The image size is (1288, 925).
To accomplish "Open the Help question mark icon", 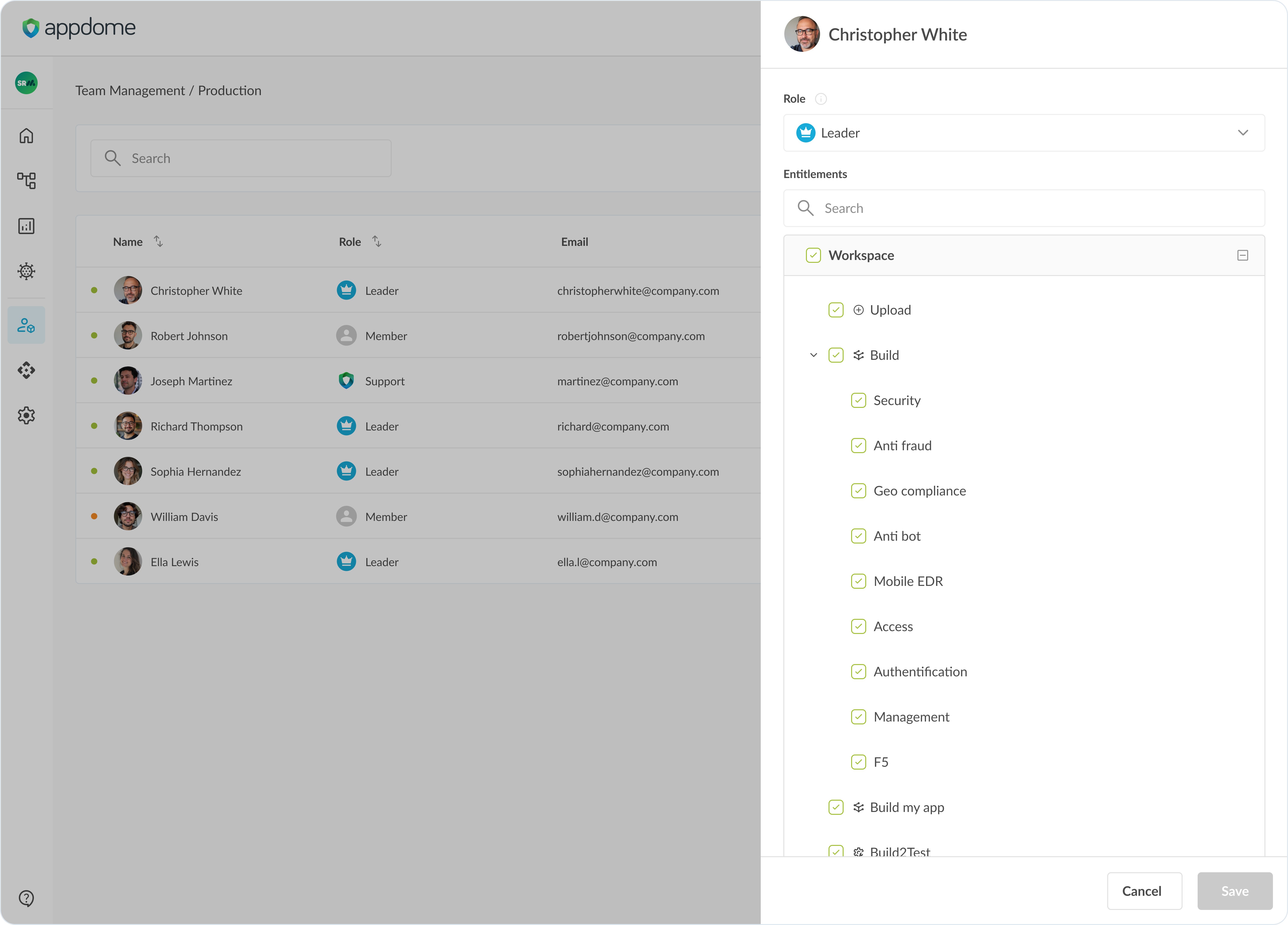I will click(26, 898).
